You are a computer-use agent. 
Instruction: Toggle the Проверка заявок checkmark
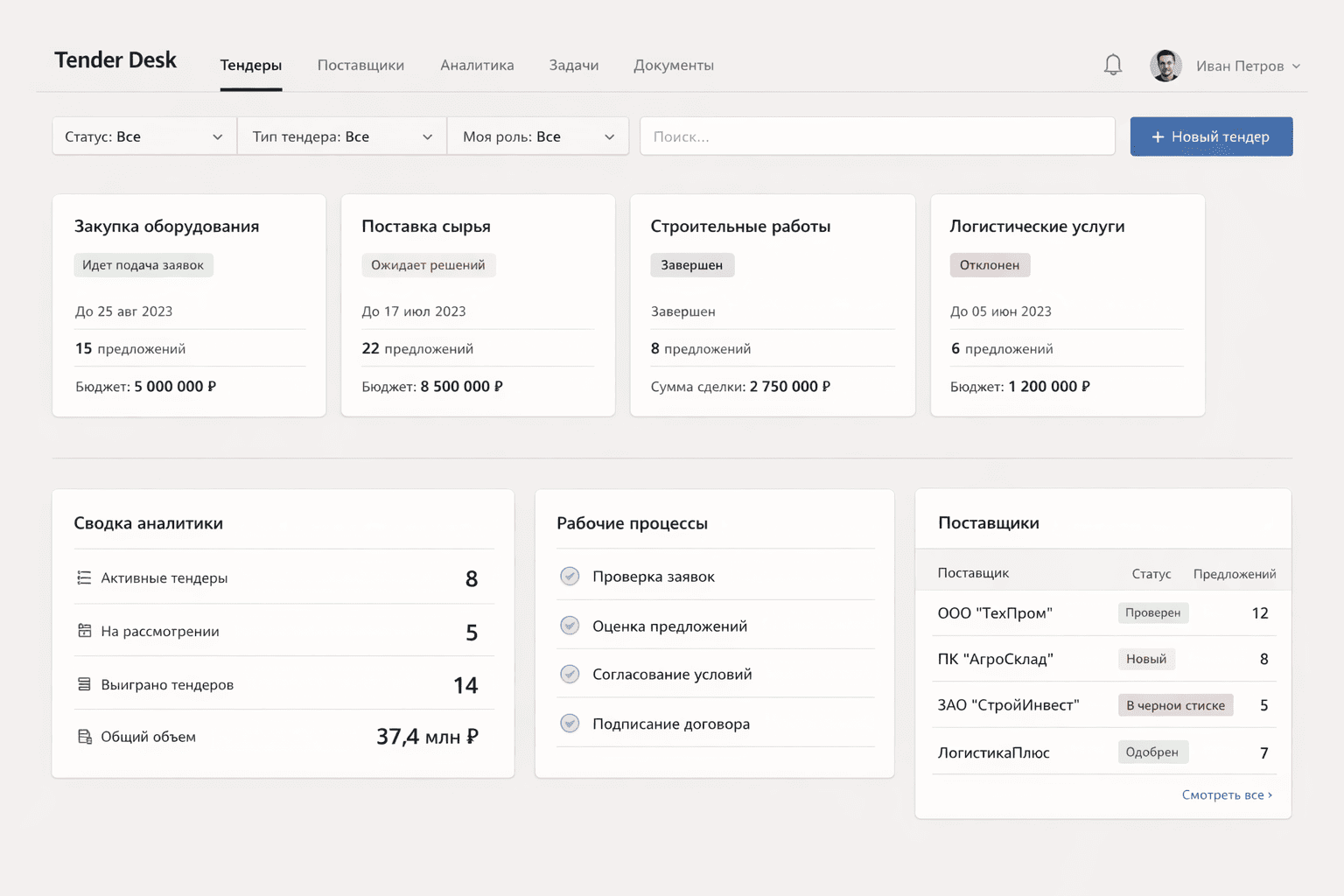pyautogui.click(x=570, y=576)
